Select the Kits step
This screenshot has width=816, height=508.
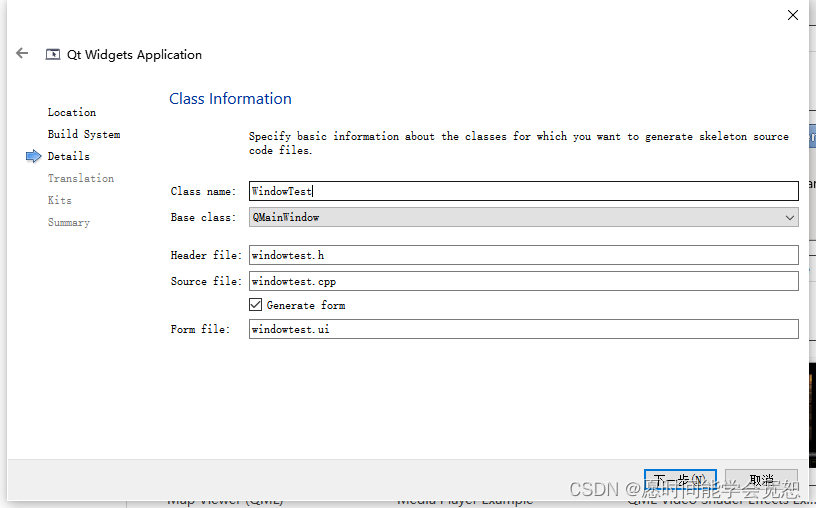point(60,200)
